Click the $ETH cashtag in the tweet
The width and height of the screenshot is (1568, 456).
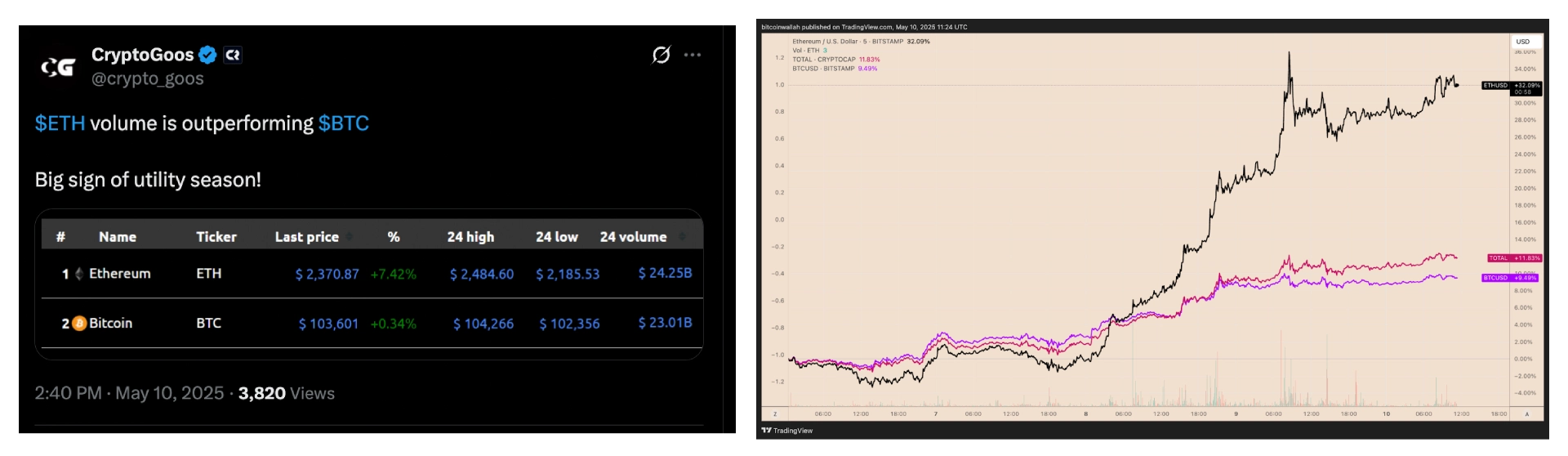[60, 123]
